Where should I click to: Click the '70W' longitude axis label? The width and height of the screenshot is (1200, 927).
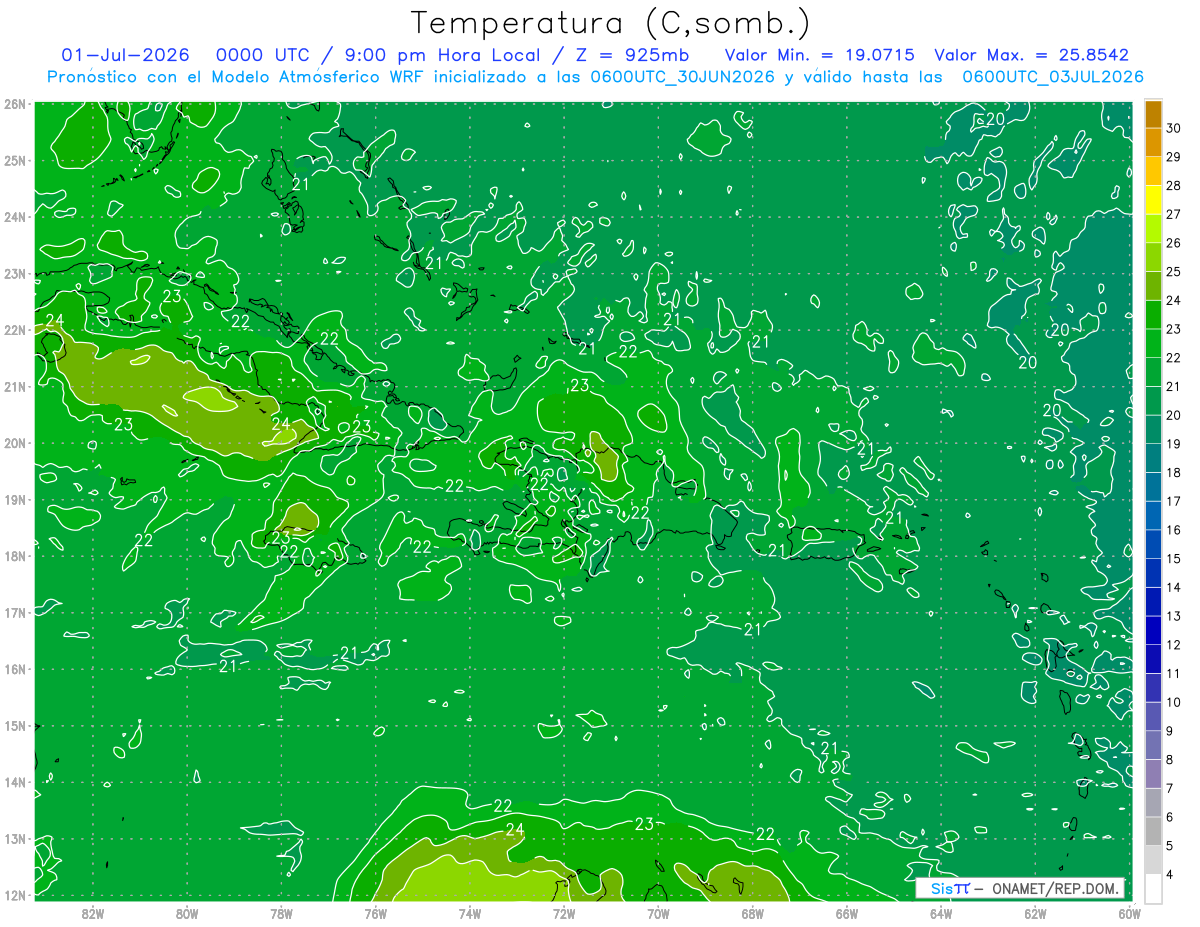point(658,913)
